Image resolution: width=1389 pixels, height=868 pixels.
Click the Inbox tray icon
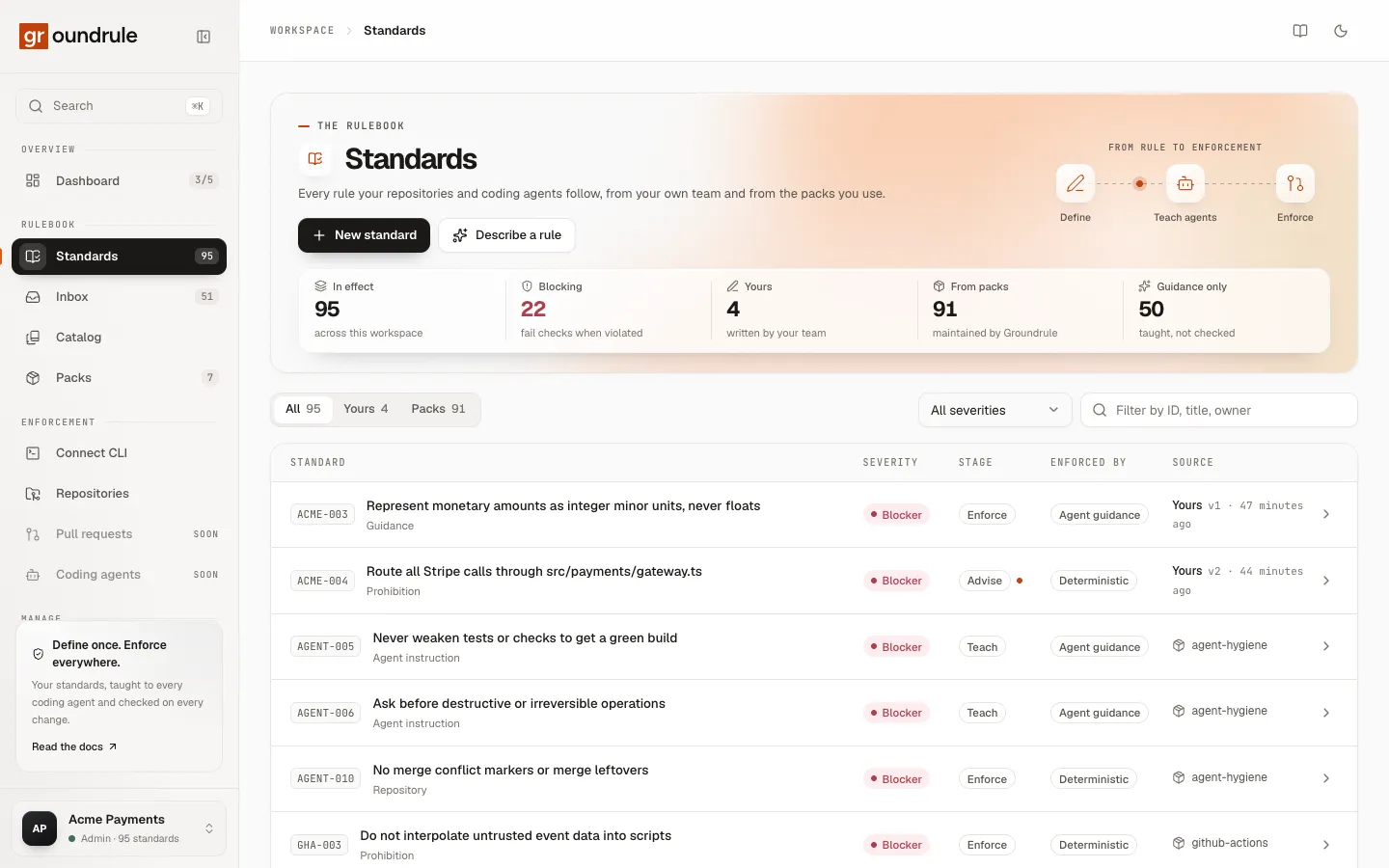click(33, 297)
